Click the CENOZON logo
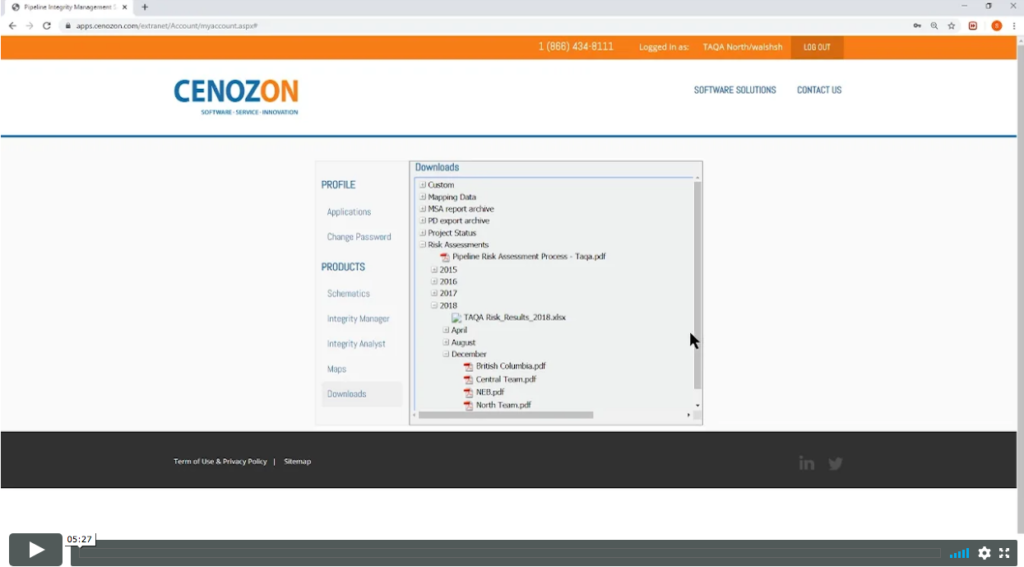Image resolution: width=1024 pixels, height=567 pixels. [236, 97]
